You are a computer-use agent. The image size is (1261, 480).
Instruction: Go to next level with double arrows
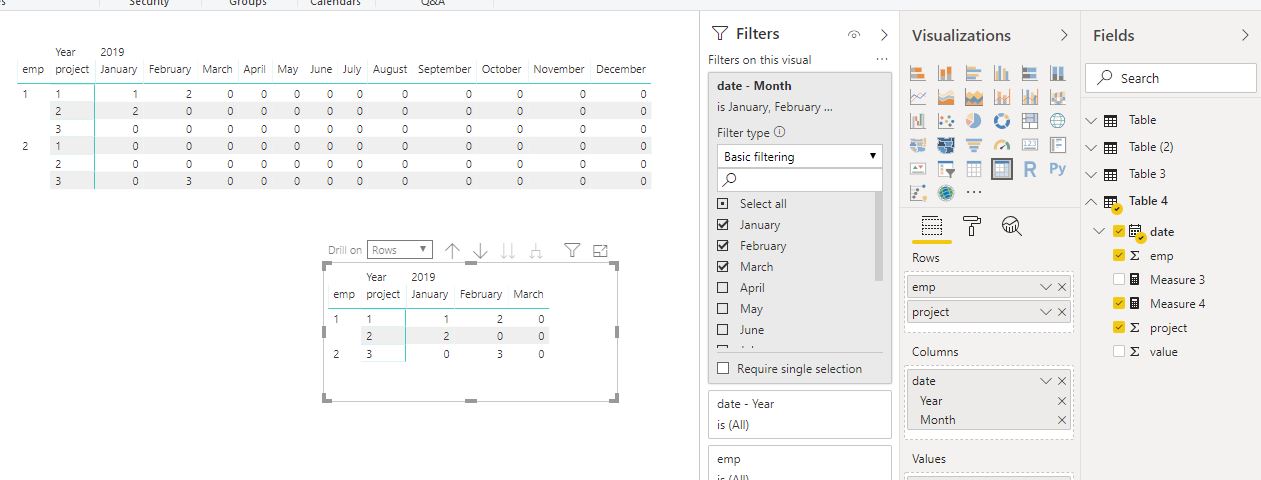(x=508, y=250)
